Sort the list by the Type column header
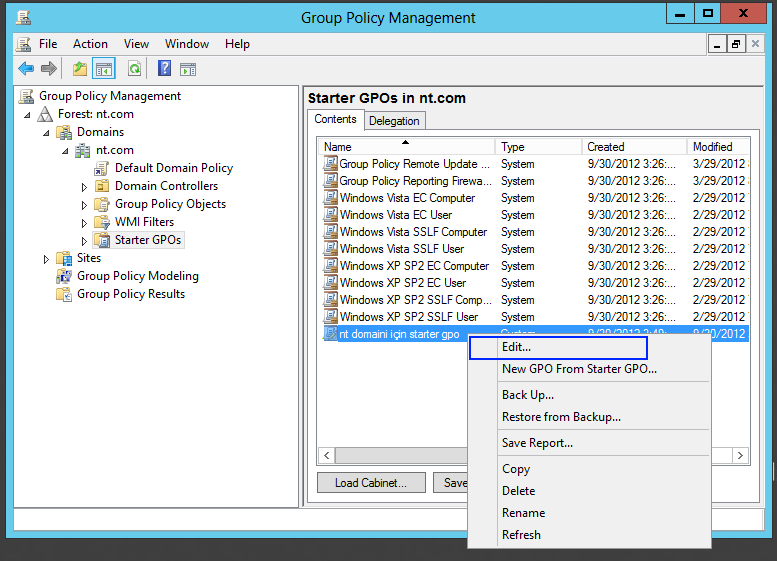This screenshot has height=561, width=777. (x=538, y=147)
